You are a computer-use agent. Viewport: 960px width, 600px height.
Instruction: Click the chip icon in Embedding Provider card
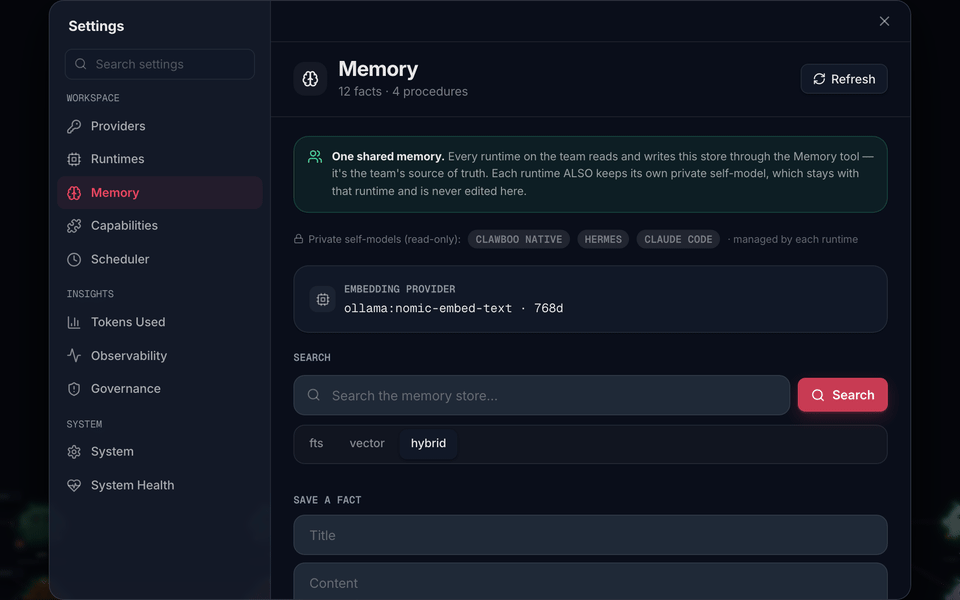[323, 299]
